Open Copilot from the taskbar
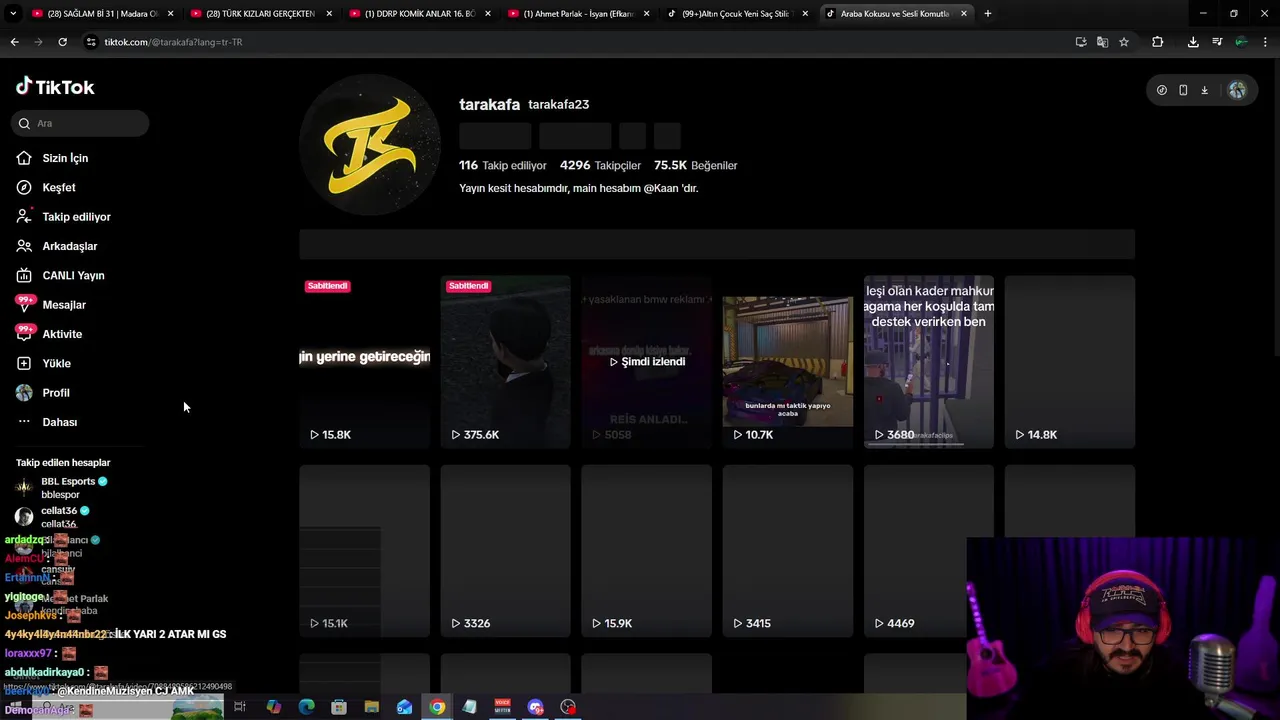This screenshot has width=1280, height=720. 274,707
